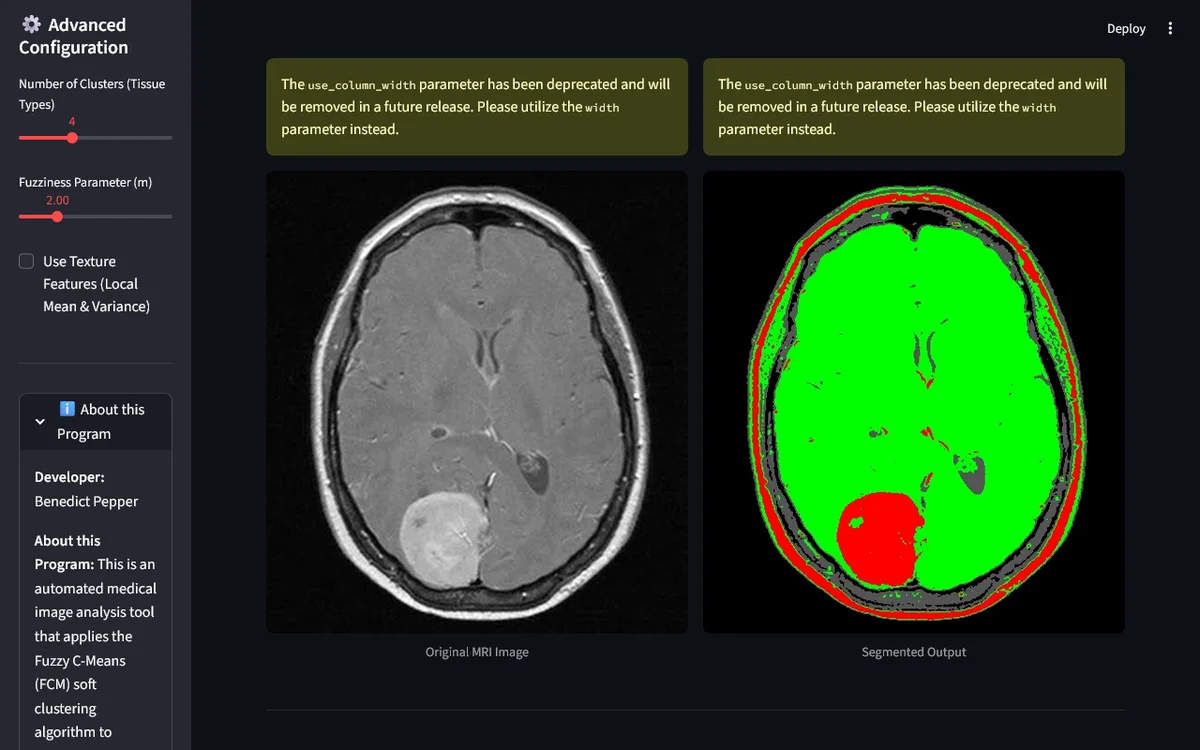Click the name 'Benedict Pepper'

click(86, 501)
